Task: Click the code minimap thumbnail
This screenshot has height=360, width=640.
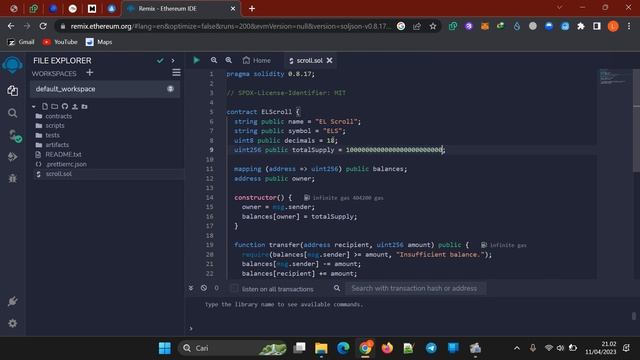Action: pos(614,77)
